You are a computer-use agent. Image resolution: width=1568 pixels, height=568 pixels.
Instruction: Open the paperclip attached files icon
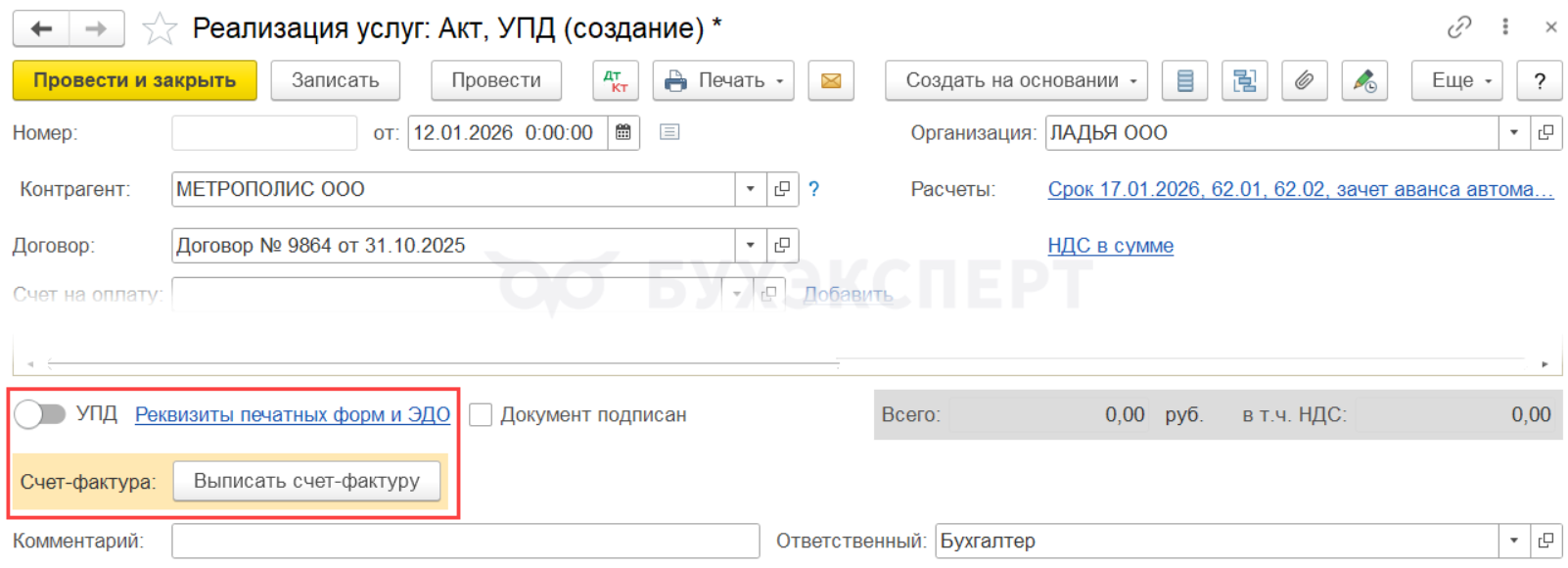tap(1304, 81)
